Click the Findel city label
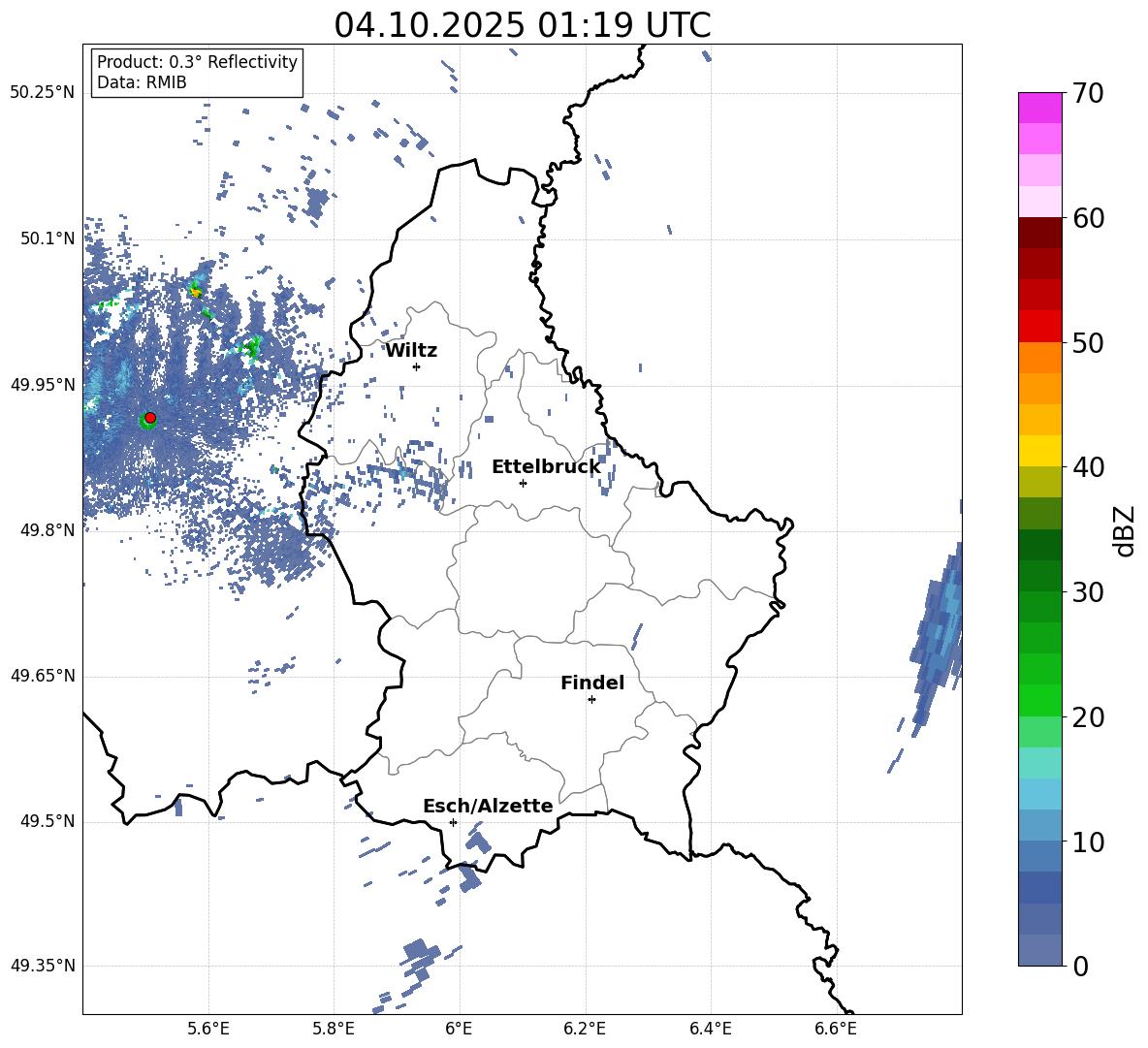Viewport: 1148px width, 1048px height. [x=592, y=683]
